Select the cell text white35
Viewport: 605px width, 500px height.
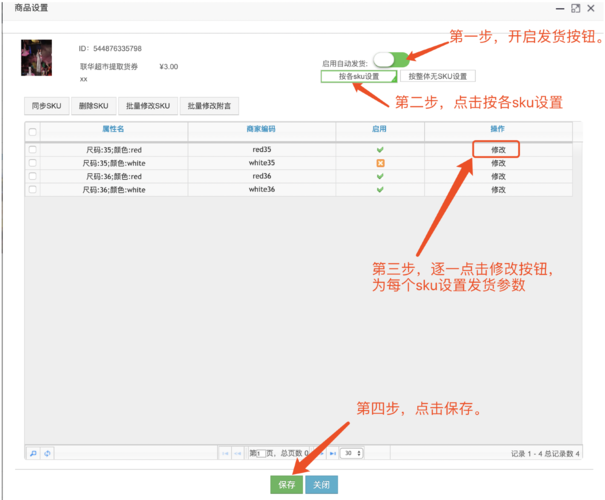tap(262, 163)
